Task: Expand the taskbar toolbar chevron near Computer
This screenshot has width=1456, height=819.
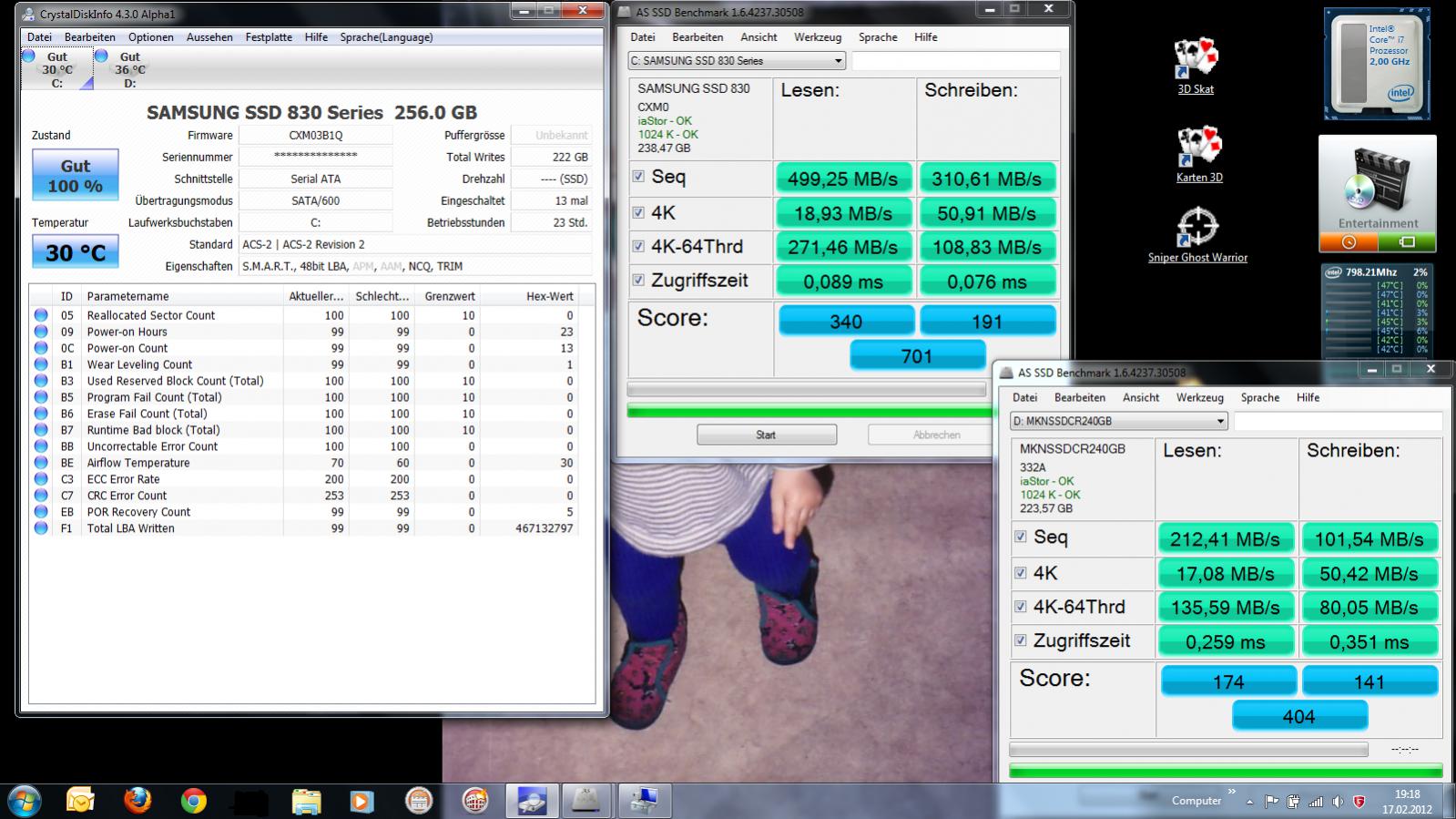Action: coord(1232,792)
